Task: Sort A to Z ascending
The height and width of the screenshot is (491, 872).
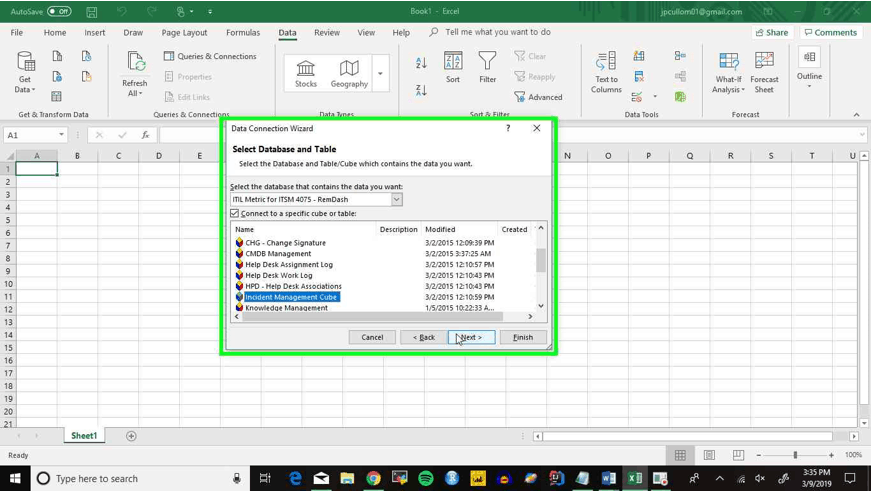Action: point(421,63)
